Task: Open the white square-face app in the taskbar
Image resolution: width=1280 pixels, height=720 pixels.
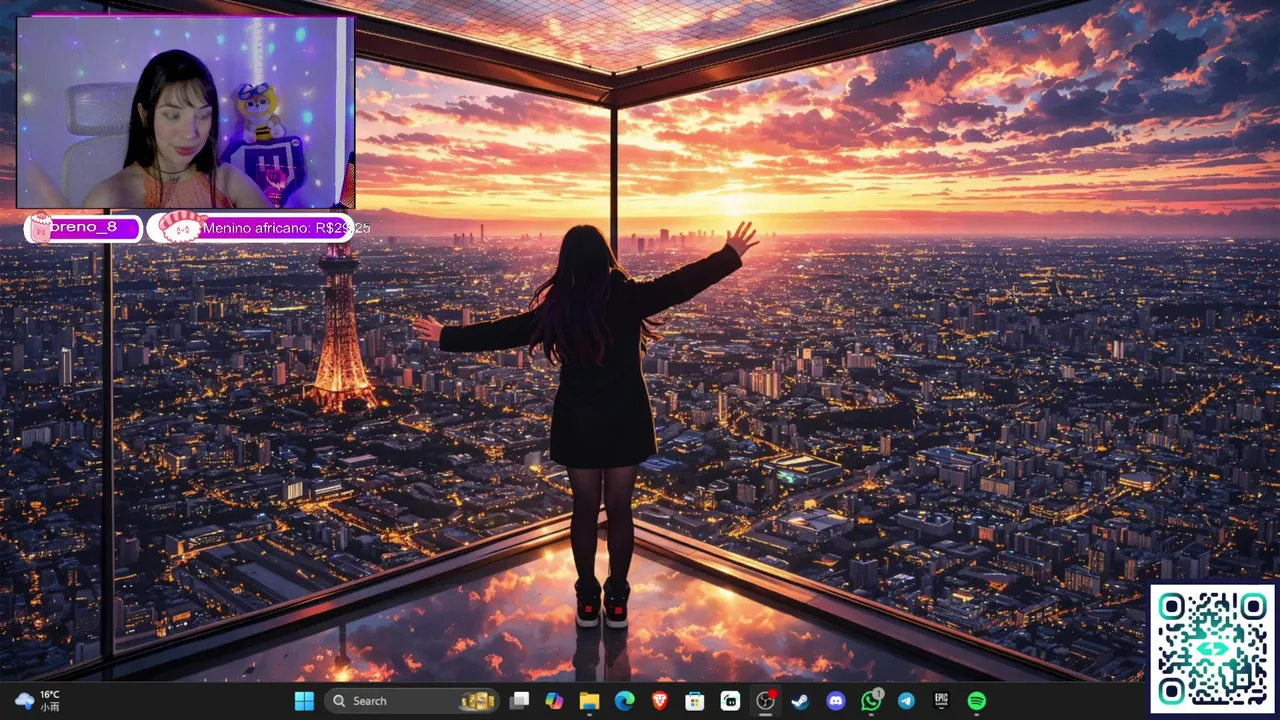Action: (730, 701)
